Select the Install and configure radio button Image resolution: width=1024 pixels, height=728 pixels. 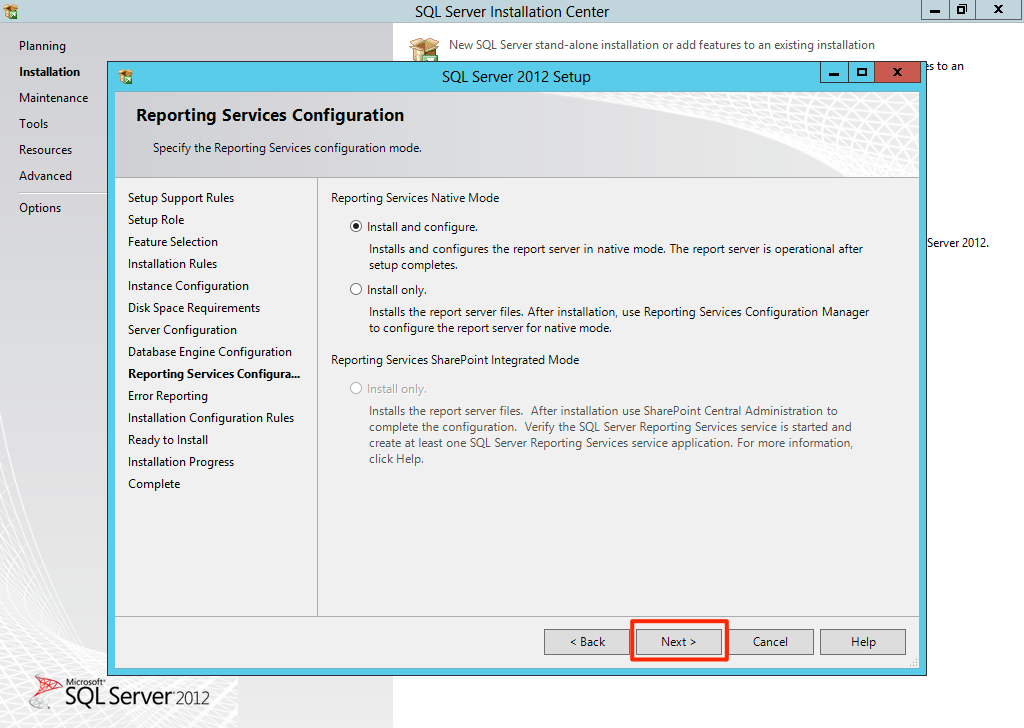pos(356,227)
